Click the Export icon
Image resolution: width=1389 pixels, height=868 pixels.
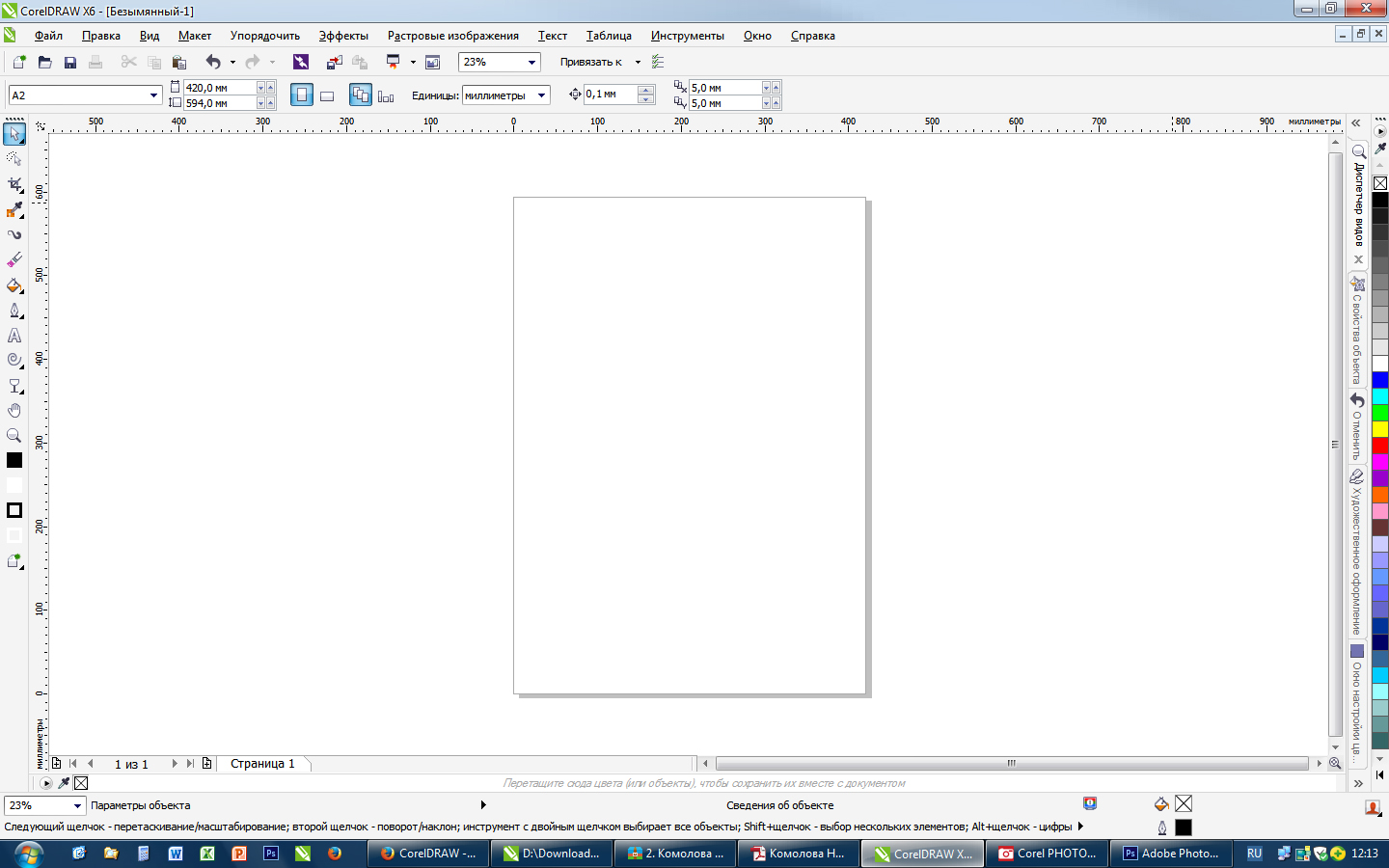[360, 62]
